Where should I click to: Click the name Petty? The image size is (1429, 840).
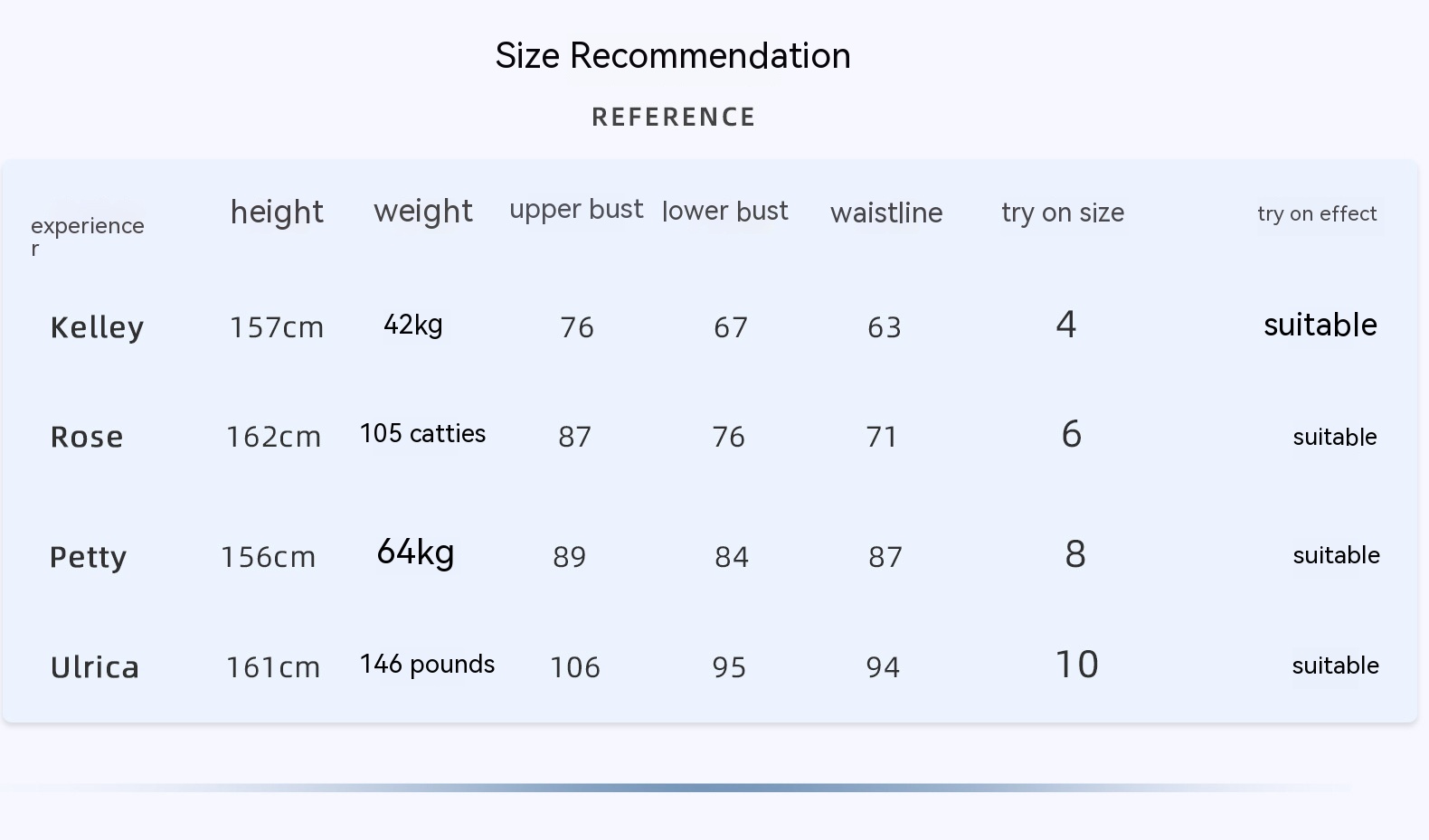[88, 557]
